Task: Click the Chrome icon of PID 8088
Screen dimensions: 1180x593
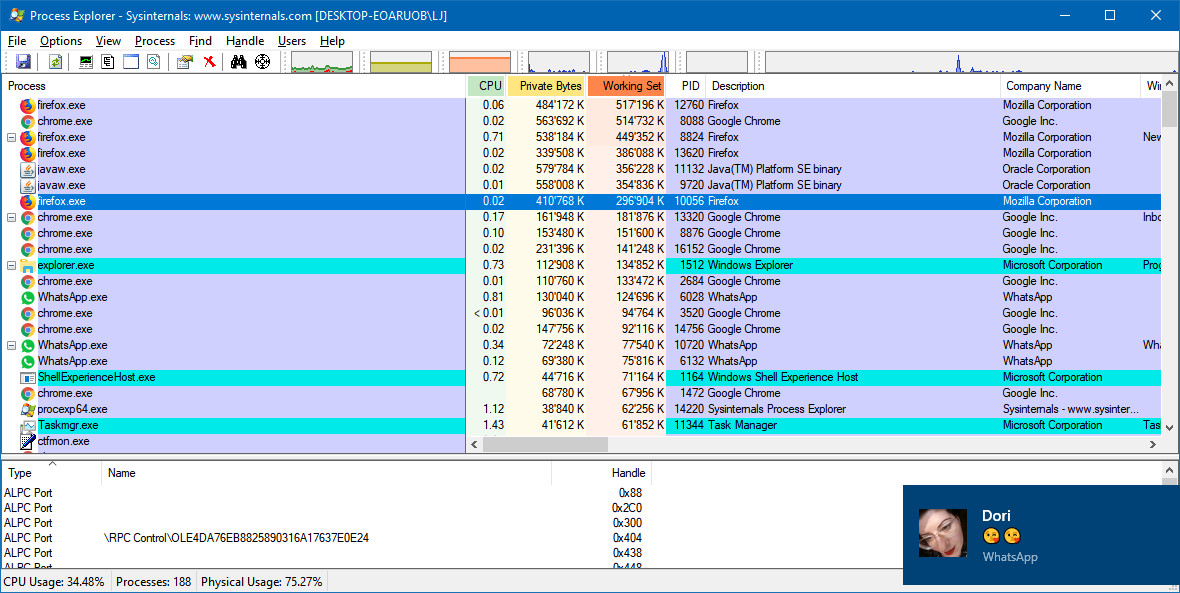Action: tap(28, 121)
